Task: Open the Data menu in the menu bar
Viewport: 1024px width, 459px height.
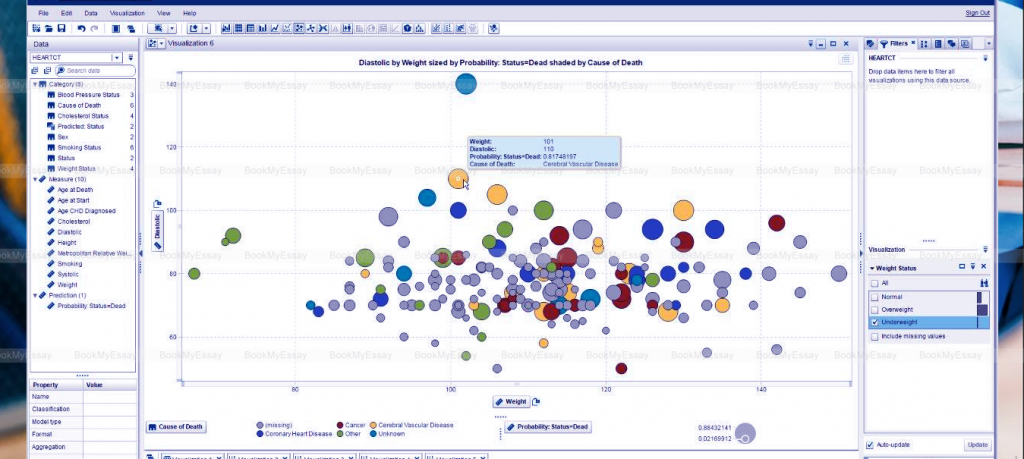Action: pos(91,12)
